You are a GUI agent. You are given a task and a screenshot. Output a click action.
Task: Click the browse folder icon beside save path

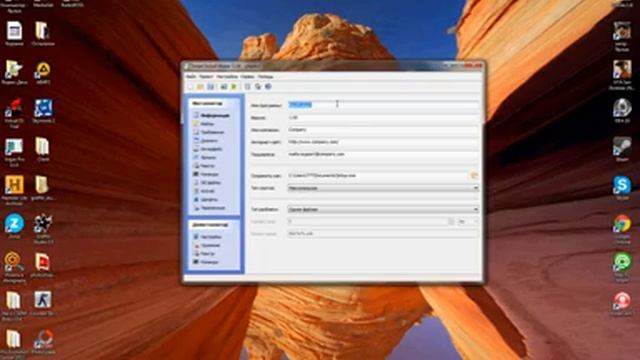[474, 176]
